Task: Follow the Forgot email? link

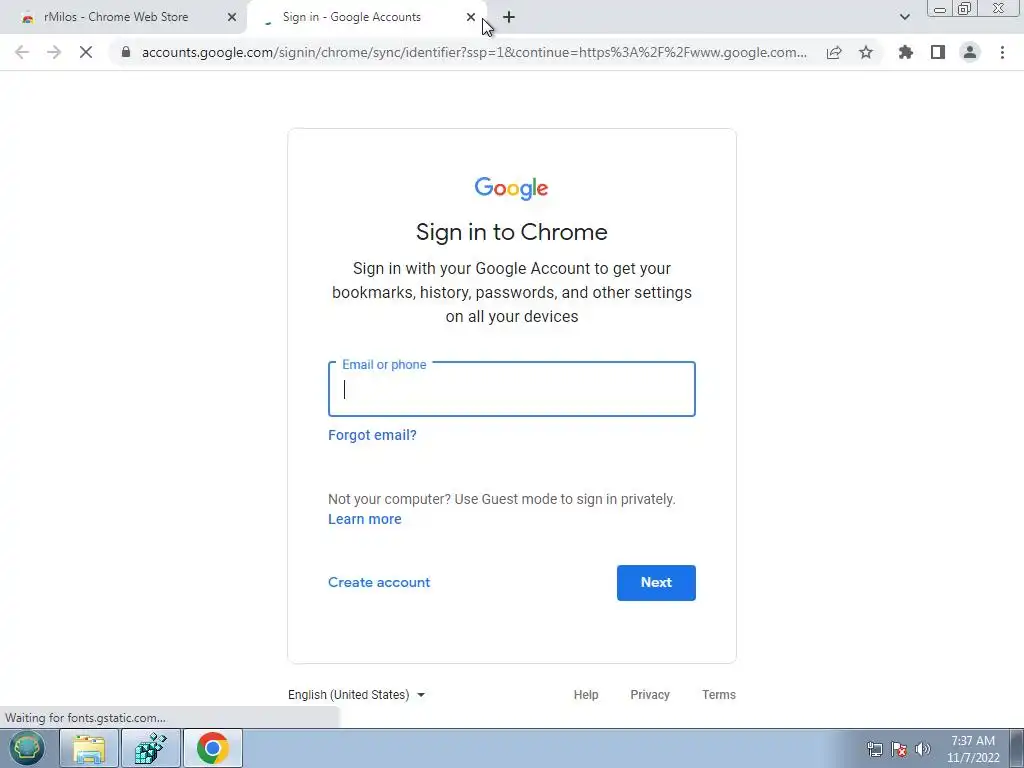Action: 372,435
